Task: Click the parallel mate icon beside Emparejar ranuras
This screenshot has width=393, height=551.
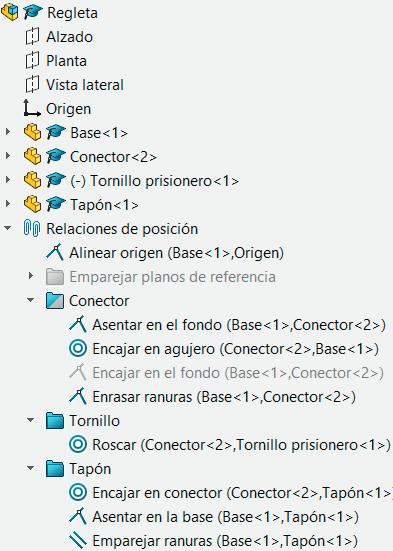Action: tap(78, 540)
